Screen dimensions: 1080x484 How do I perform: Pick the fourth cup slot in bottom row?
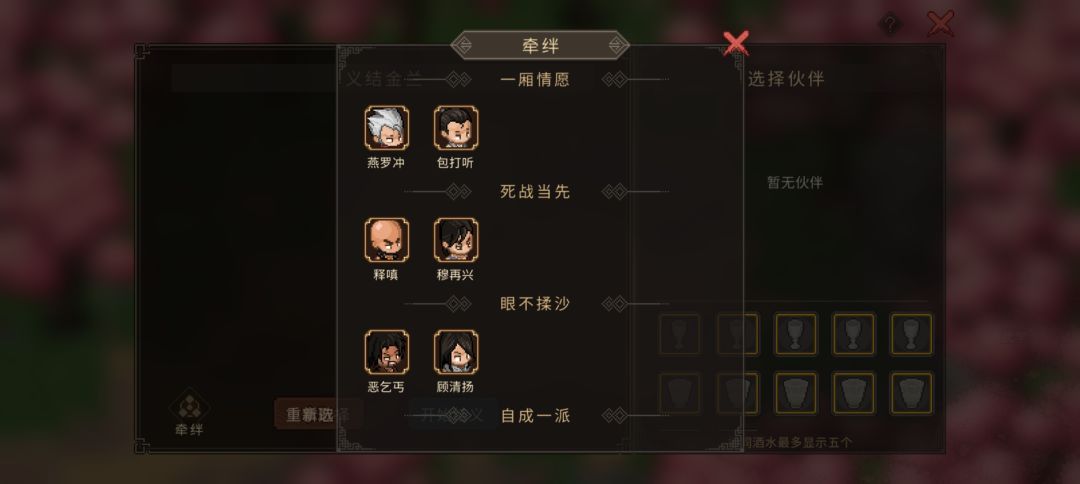[854, 393]
